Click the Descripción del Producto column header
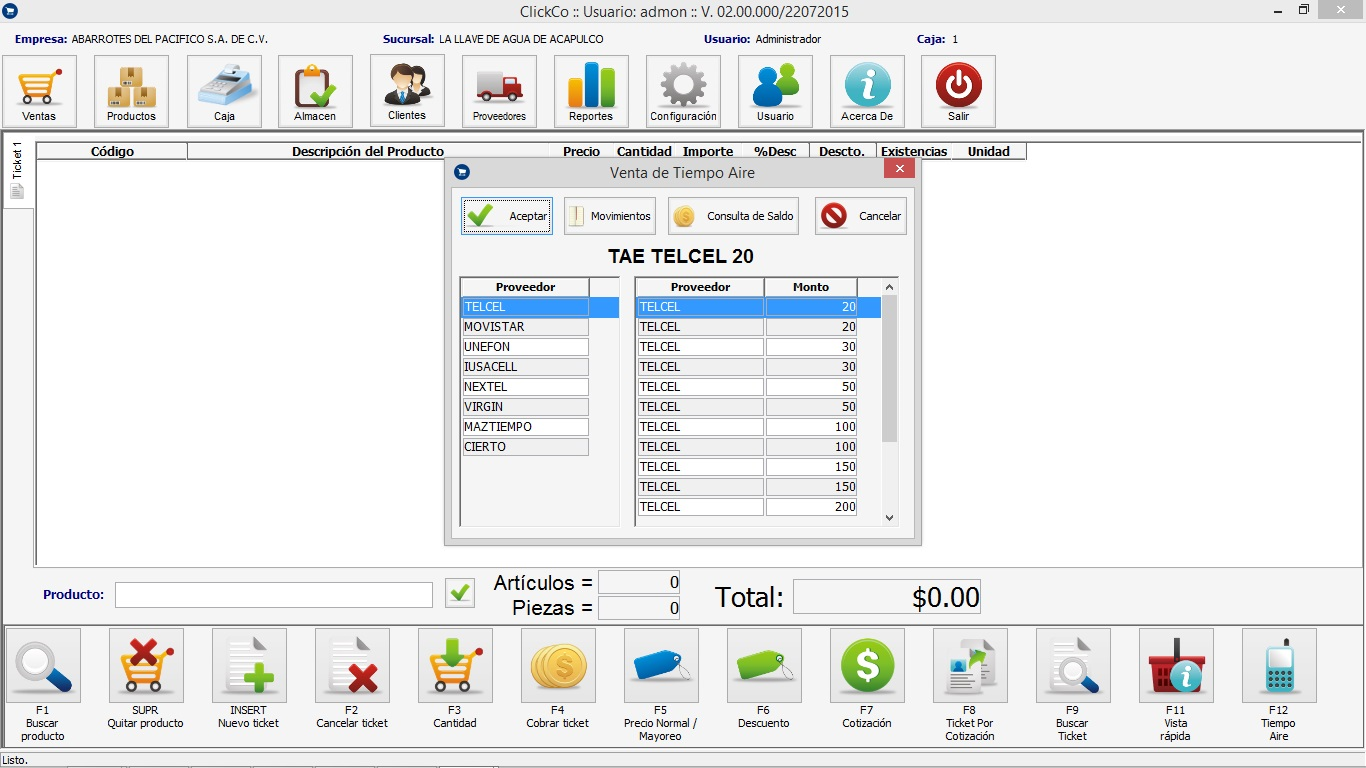 pyautogui.click(x=368, y=152)
